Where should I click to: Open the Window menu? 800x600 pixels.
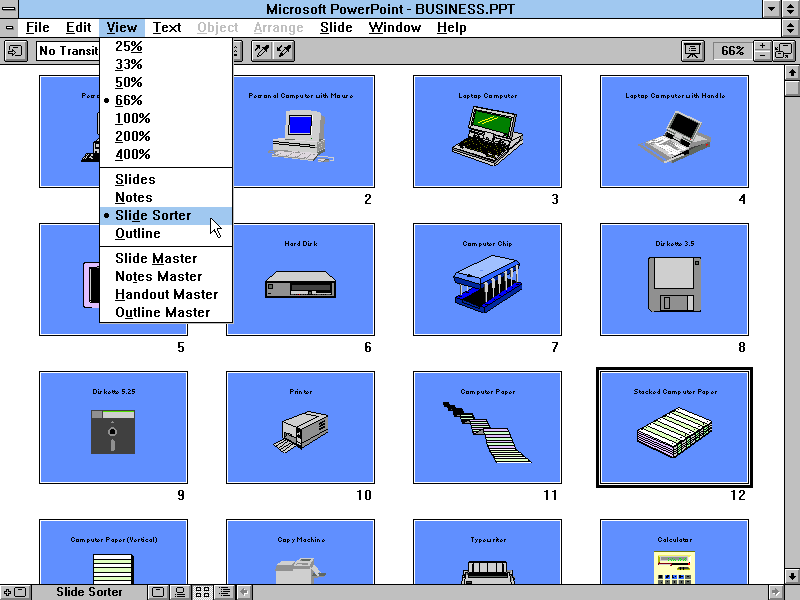[x=394, y=27]
